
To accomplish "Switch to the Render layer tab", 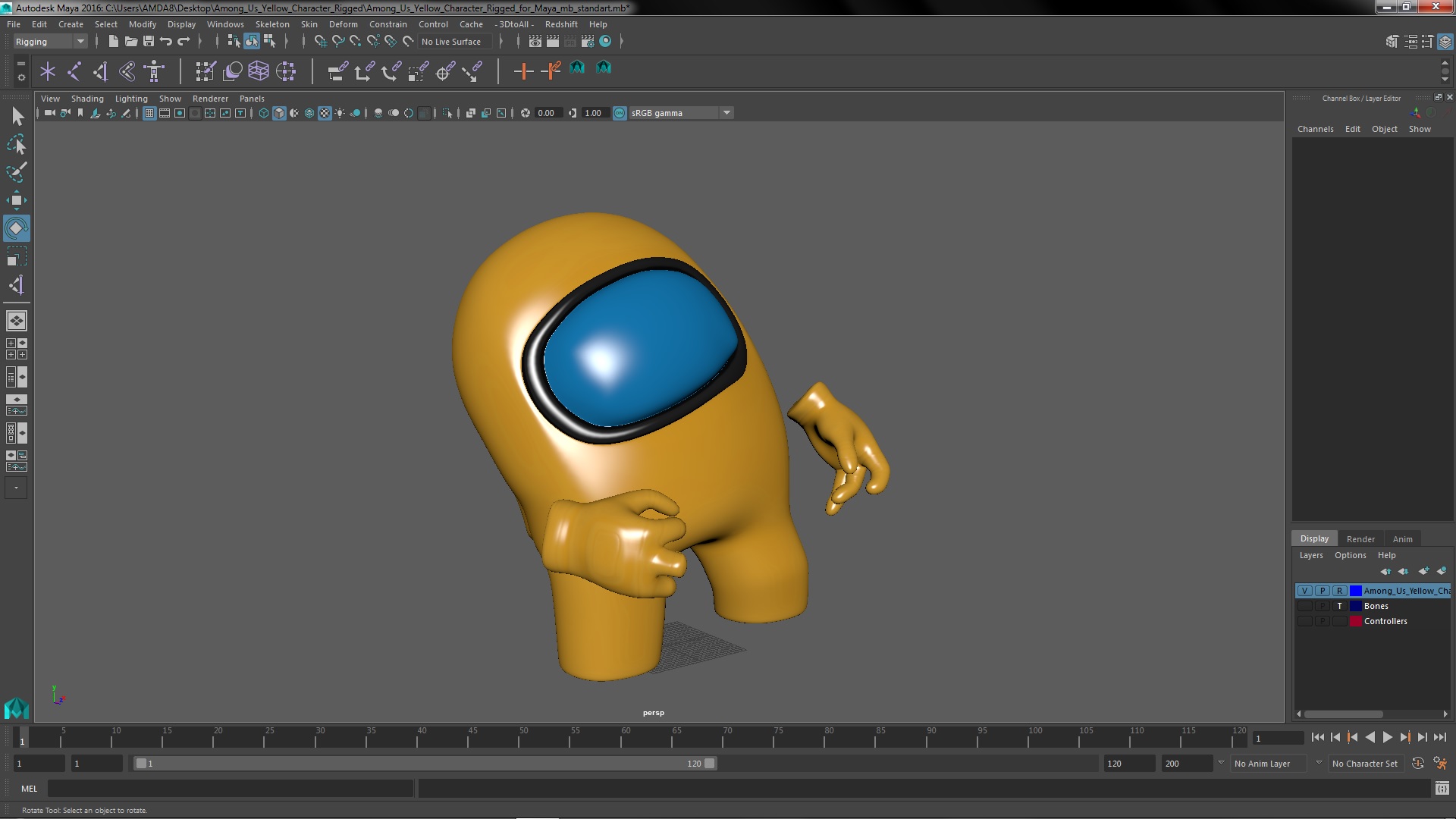I will click(x=1360, y=539).
